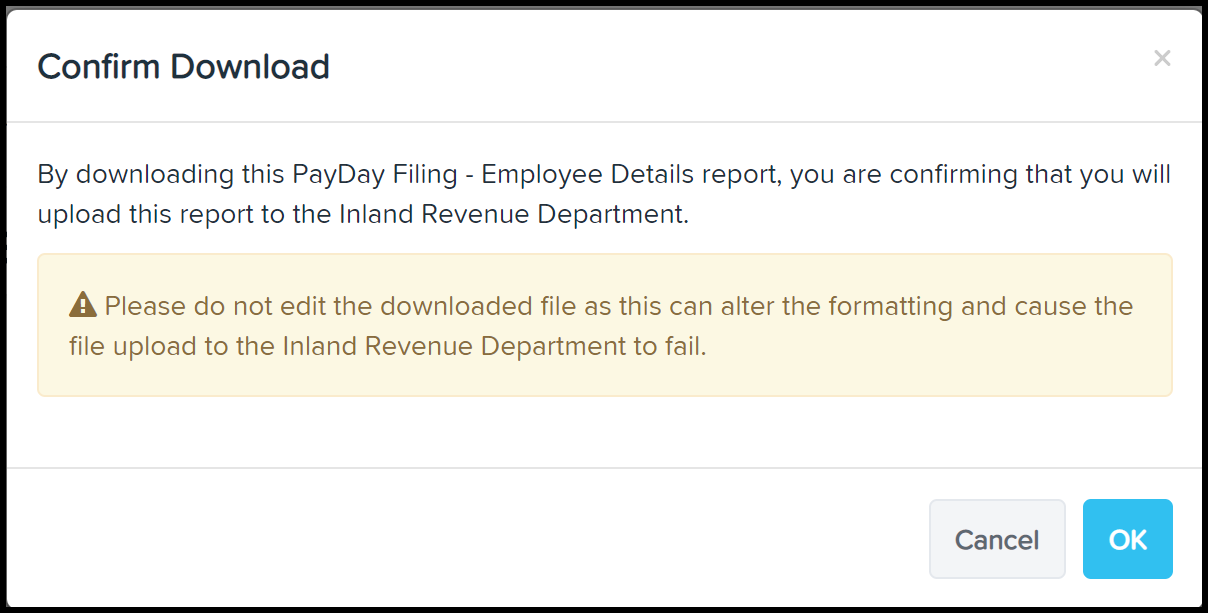
Task: Click the "PayDay Filing - Employee Details" report name
Action: click(535, 175)
